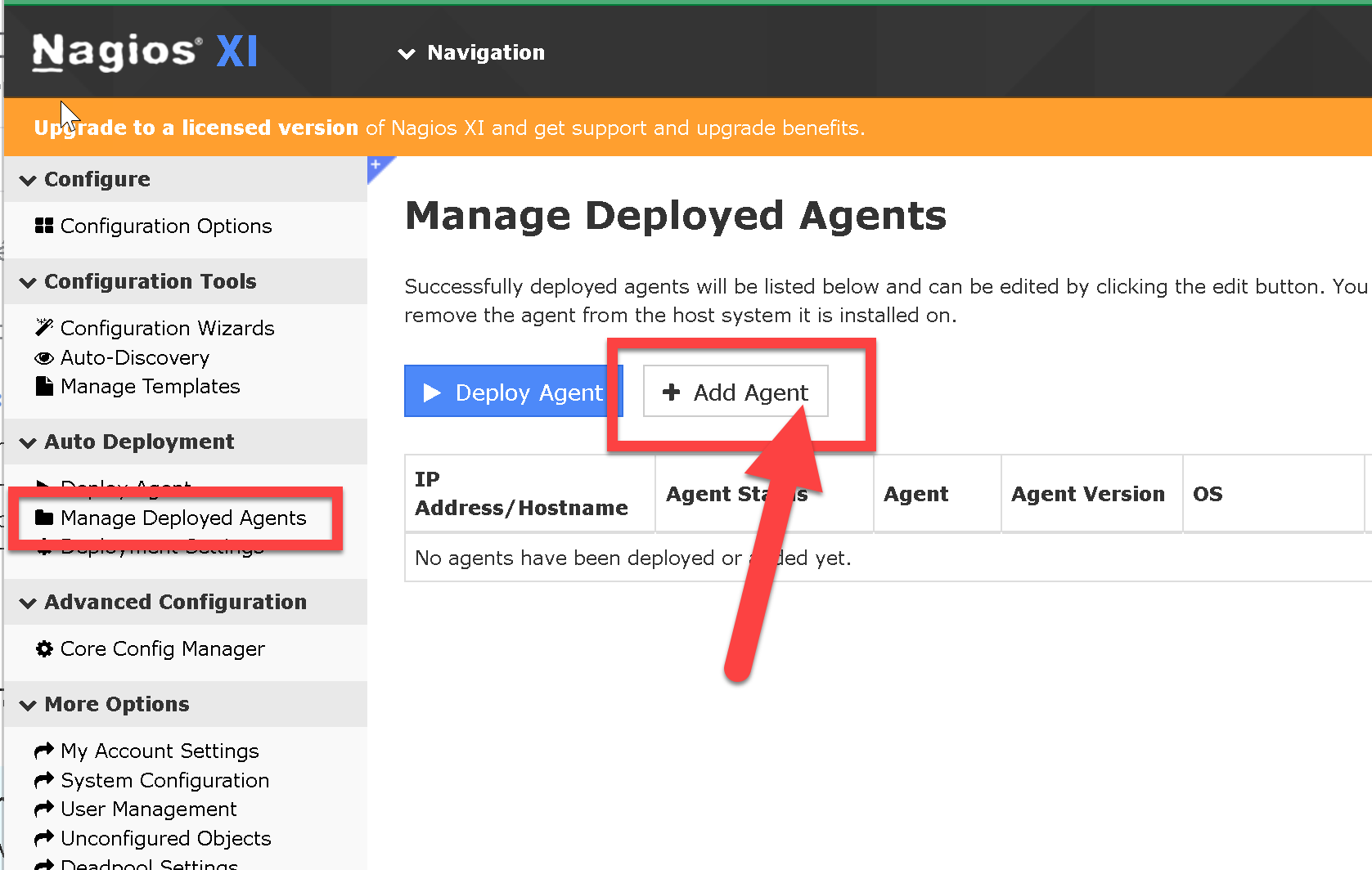Open Manage Deployed Agents menu item
The width and height of the screenshot is (1372, 870).
(x=182, y=518)
